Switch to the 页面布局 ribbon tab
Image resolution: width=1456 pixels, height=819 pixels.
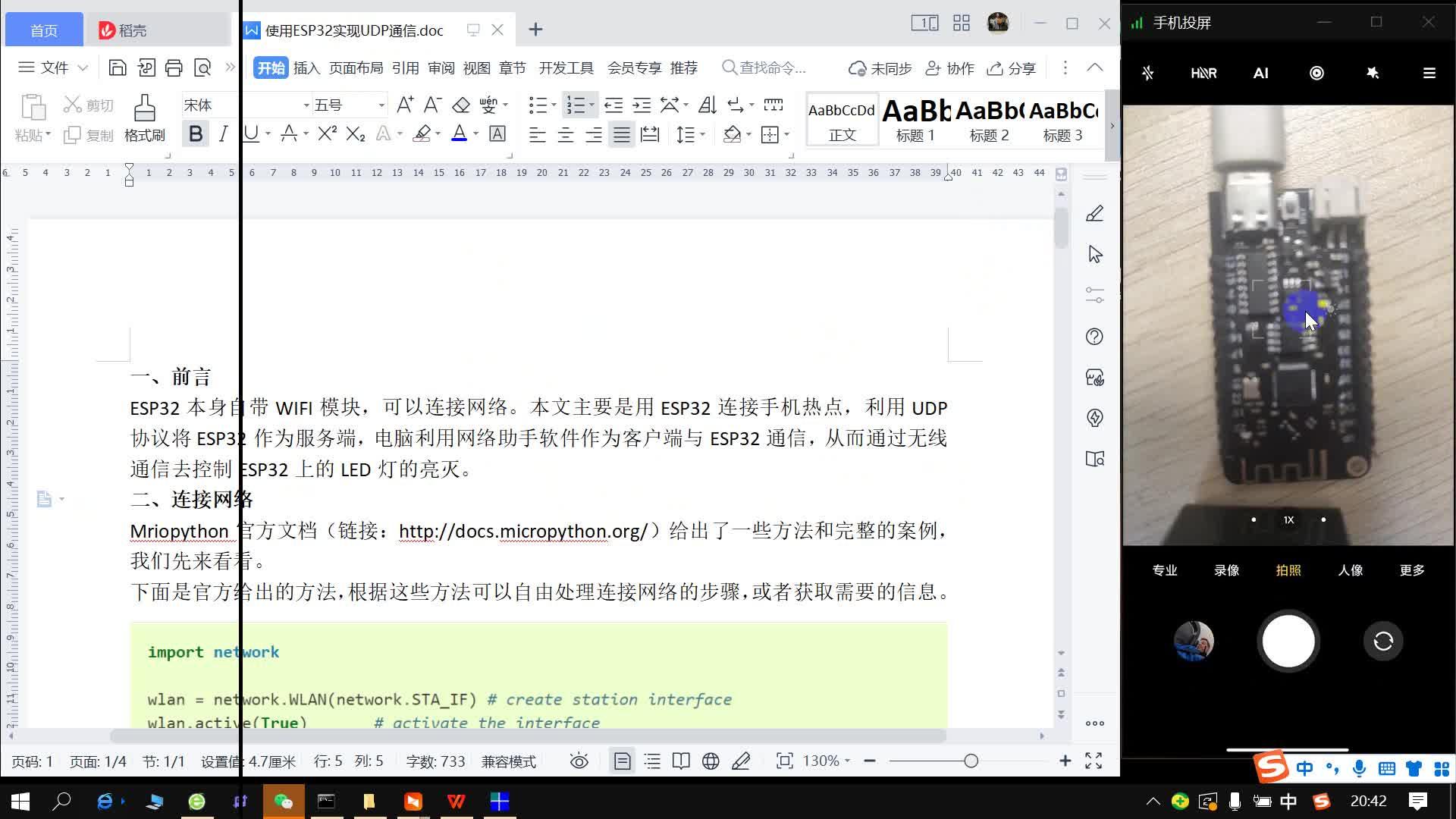[356, 67]
